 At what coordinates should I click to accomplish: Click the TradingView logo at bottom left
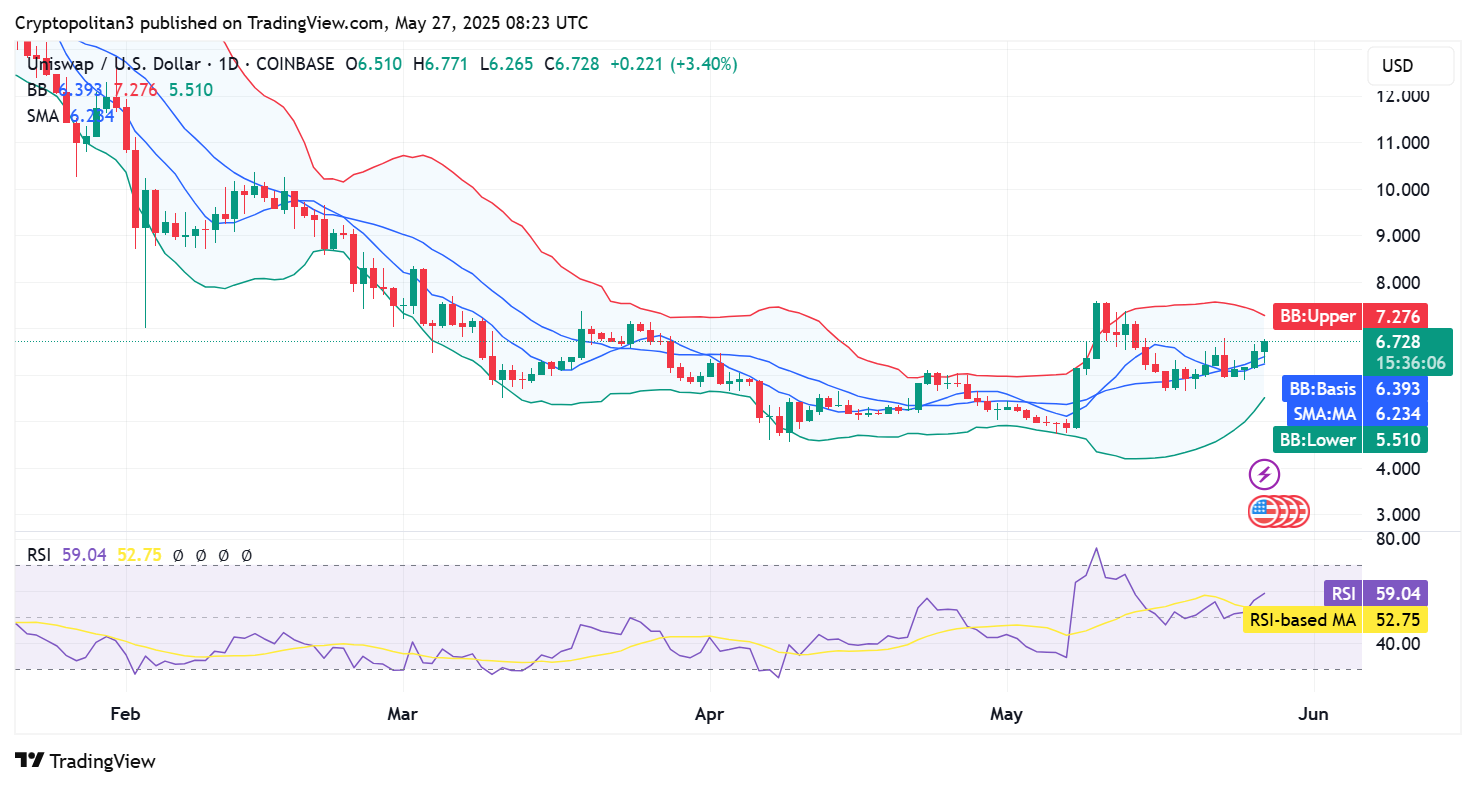click(86, 761)
